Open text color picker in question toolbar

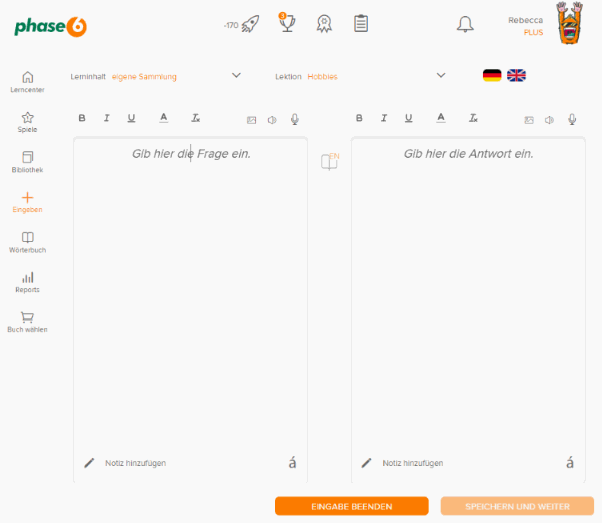coord(163,118)
